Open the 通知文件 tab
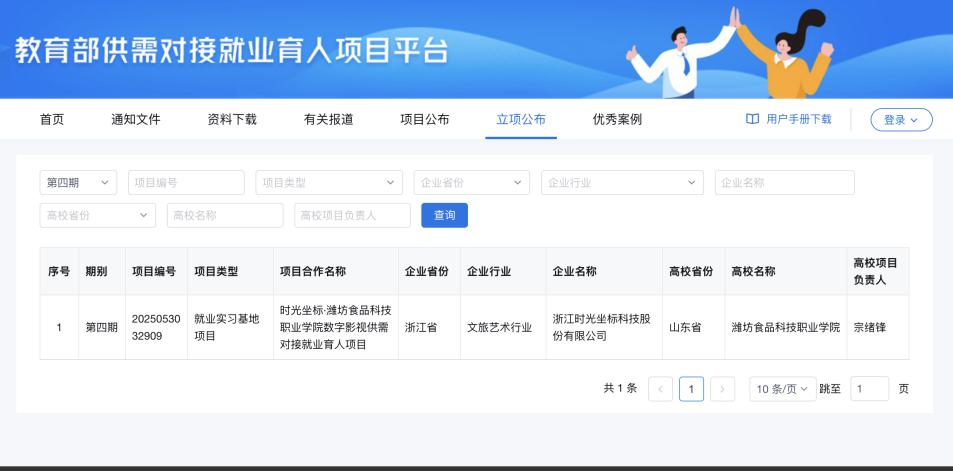 coord(135,119)
